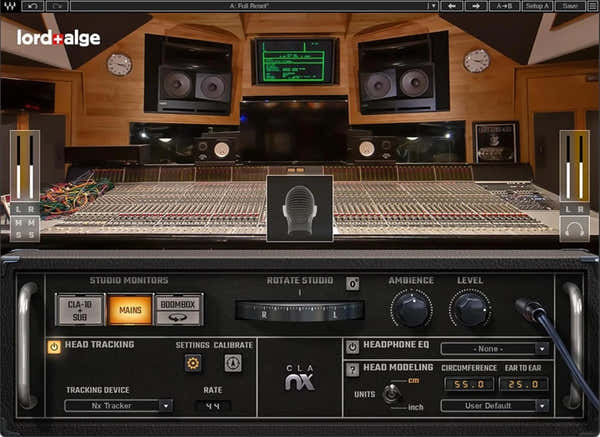Flip the Units cm/inch toggle switch
600x437 pixels.
[x=392, y=394]
